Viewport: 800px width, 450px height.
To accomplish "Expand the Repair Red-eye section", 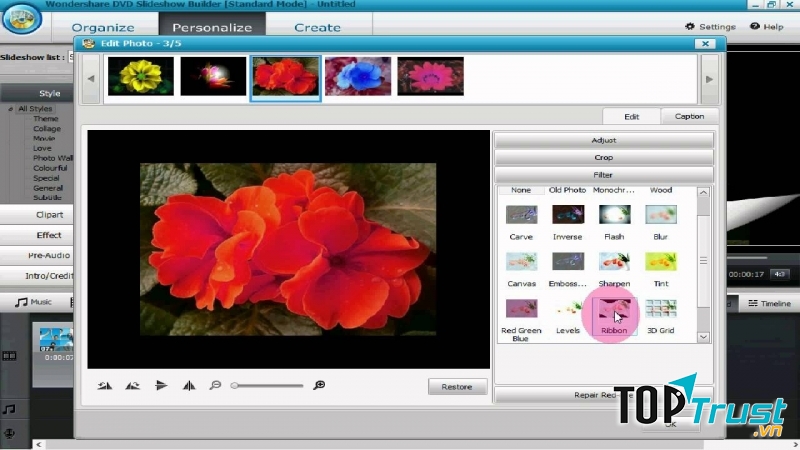I will pyautogui.click(x=604, y=395).
